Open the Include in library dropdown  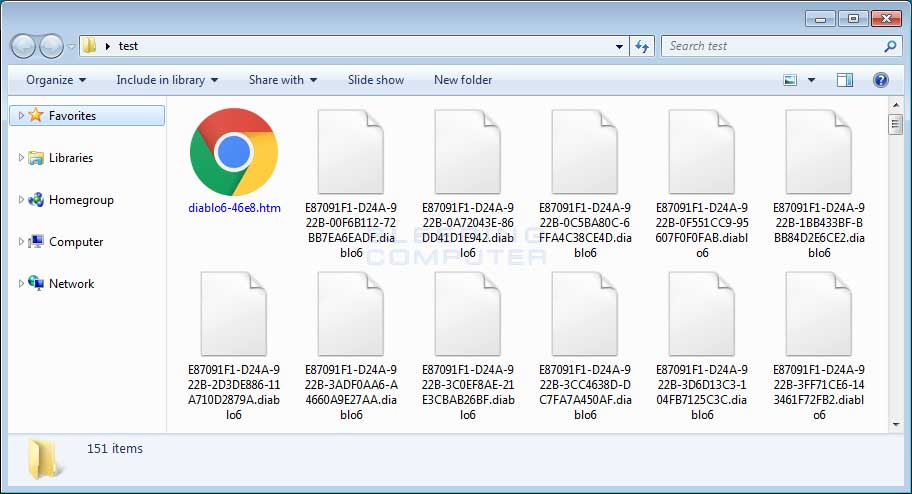[x=167, y=80]
